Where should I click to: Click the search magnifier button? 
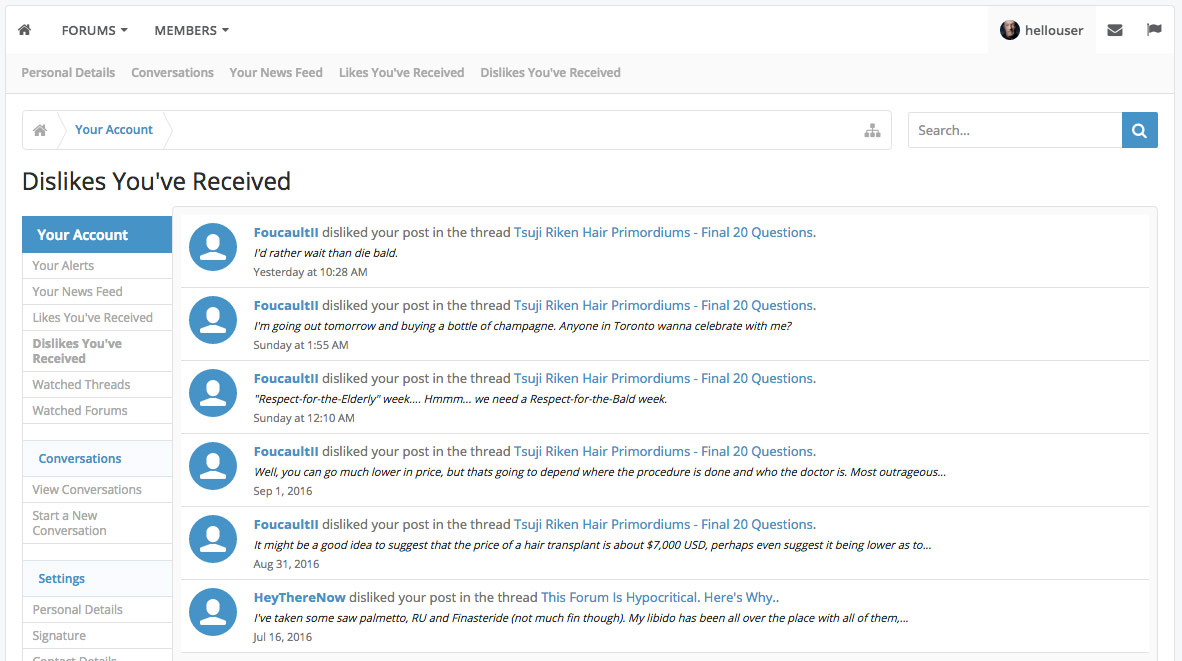[1139, 130]
